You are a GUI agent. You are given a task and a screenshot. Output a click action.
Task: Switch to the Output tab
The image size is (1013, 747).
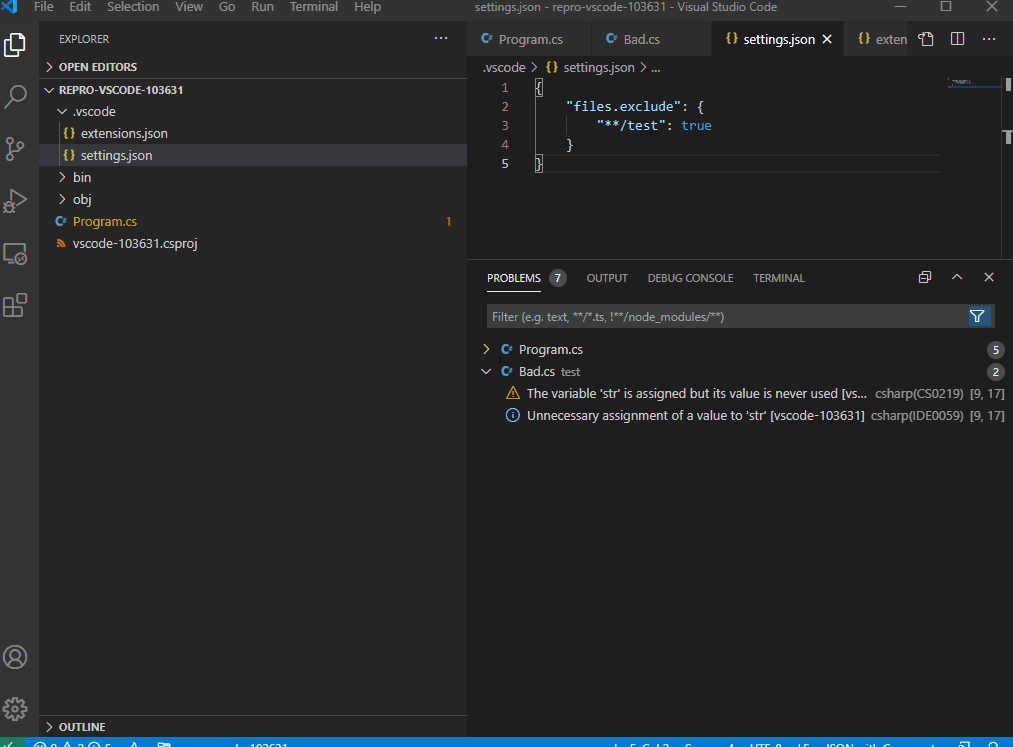tap(607, 279)
